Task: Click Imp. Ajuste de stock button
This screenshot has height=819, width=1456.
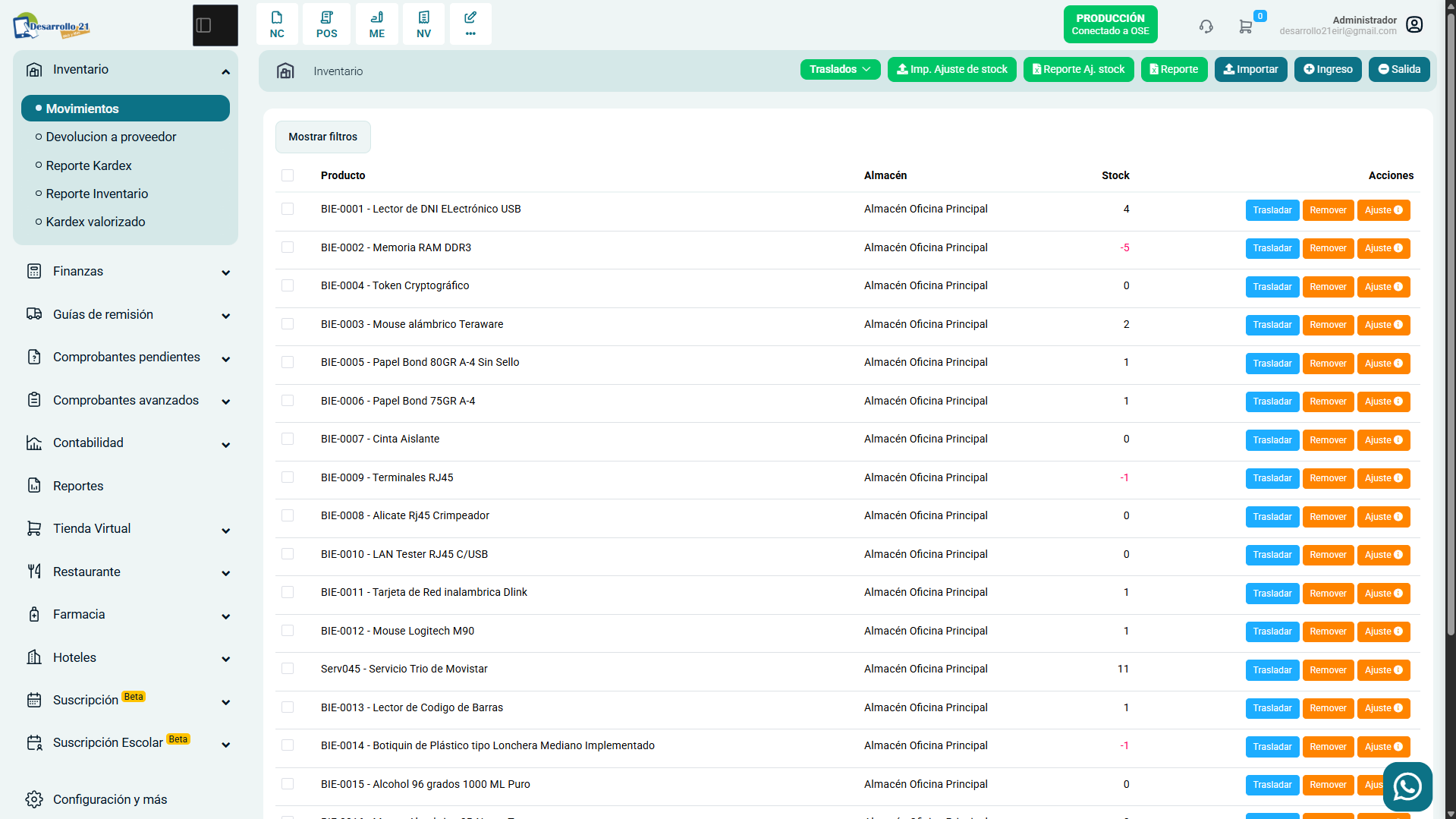Action: click(x=951, y=69)
